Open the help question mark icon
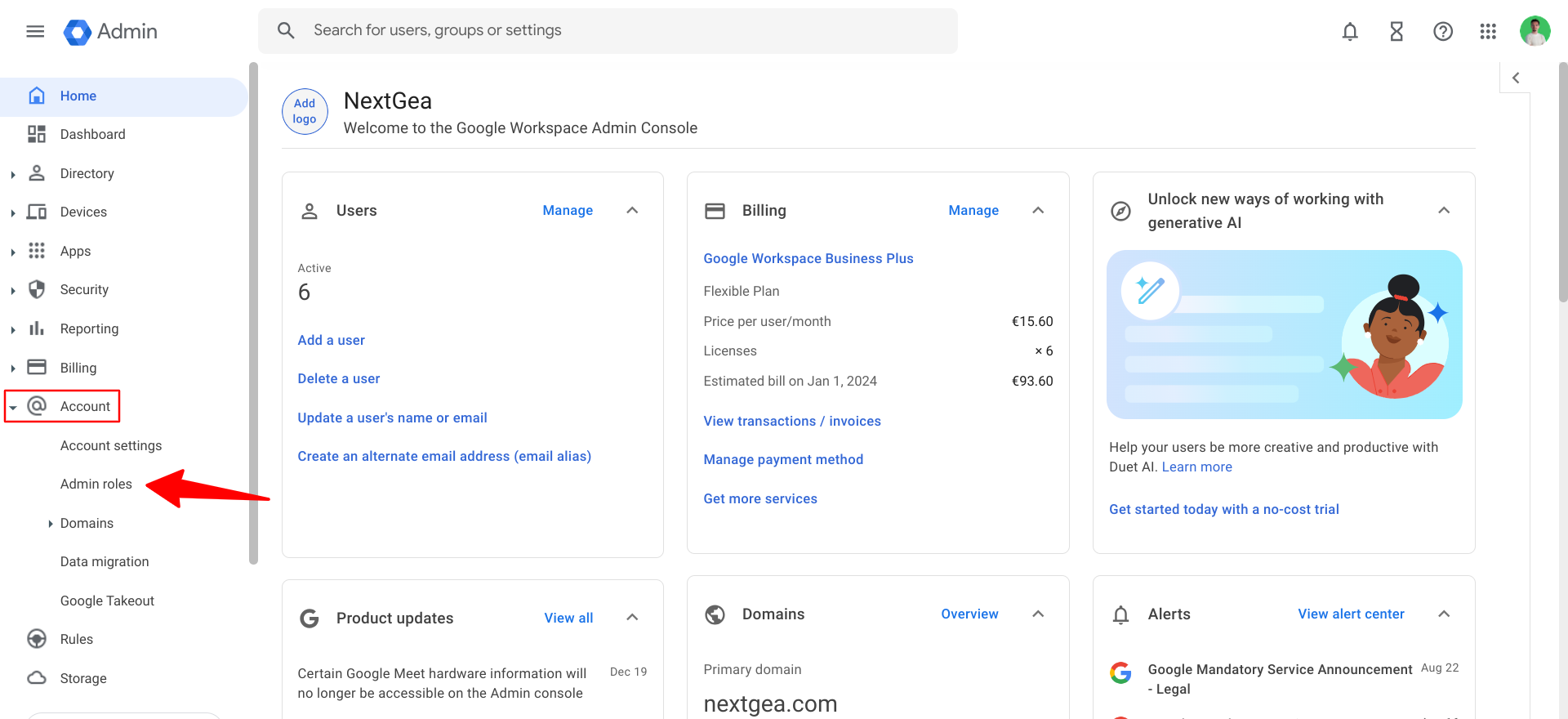Viewport: 1568px width, 719px height. [1443, 31]
